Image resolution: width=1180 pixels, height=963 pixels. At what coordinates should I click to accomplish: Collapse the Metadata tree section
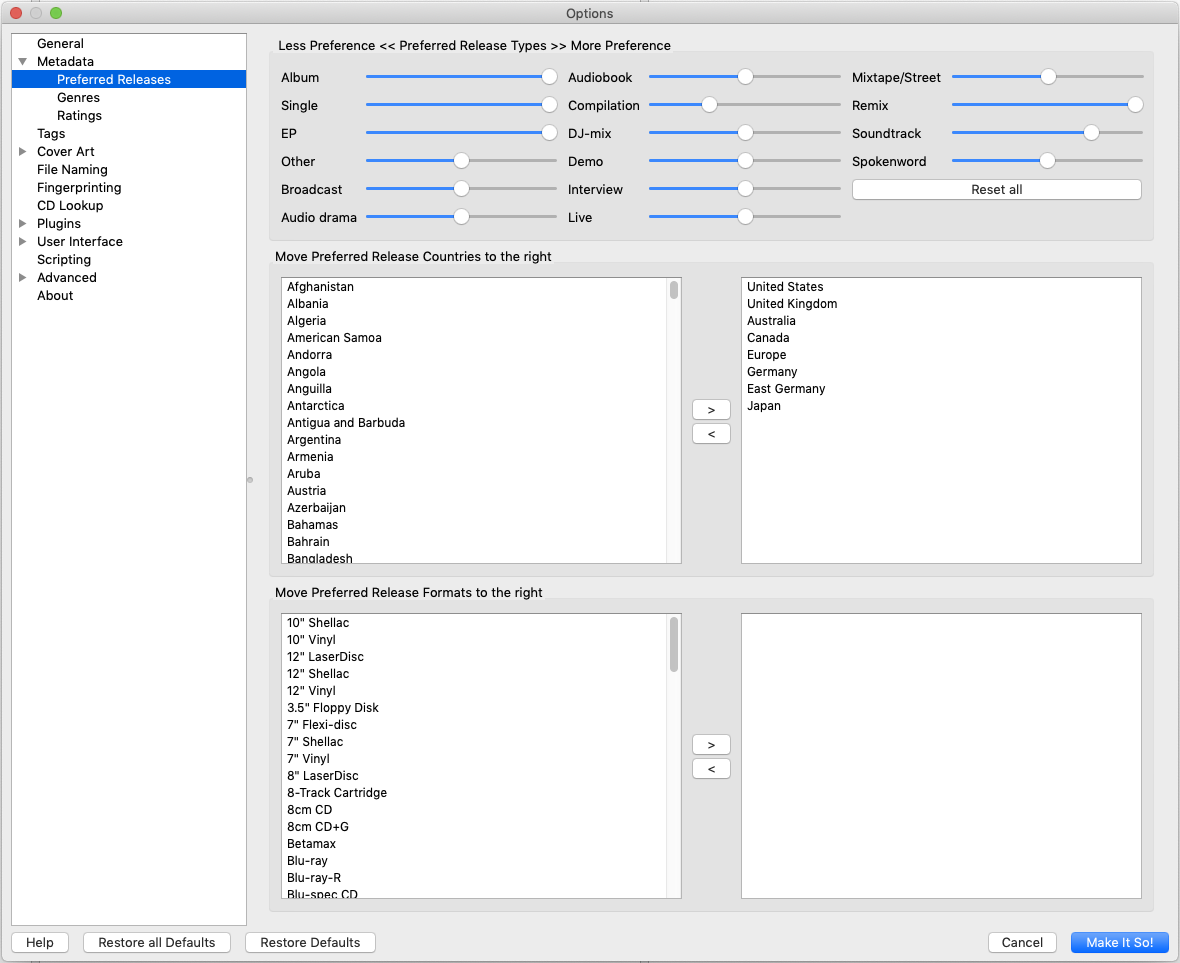(23, 62)
